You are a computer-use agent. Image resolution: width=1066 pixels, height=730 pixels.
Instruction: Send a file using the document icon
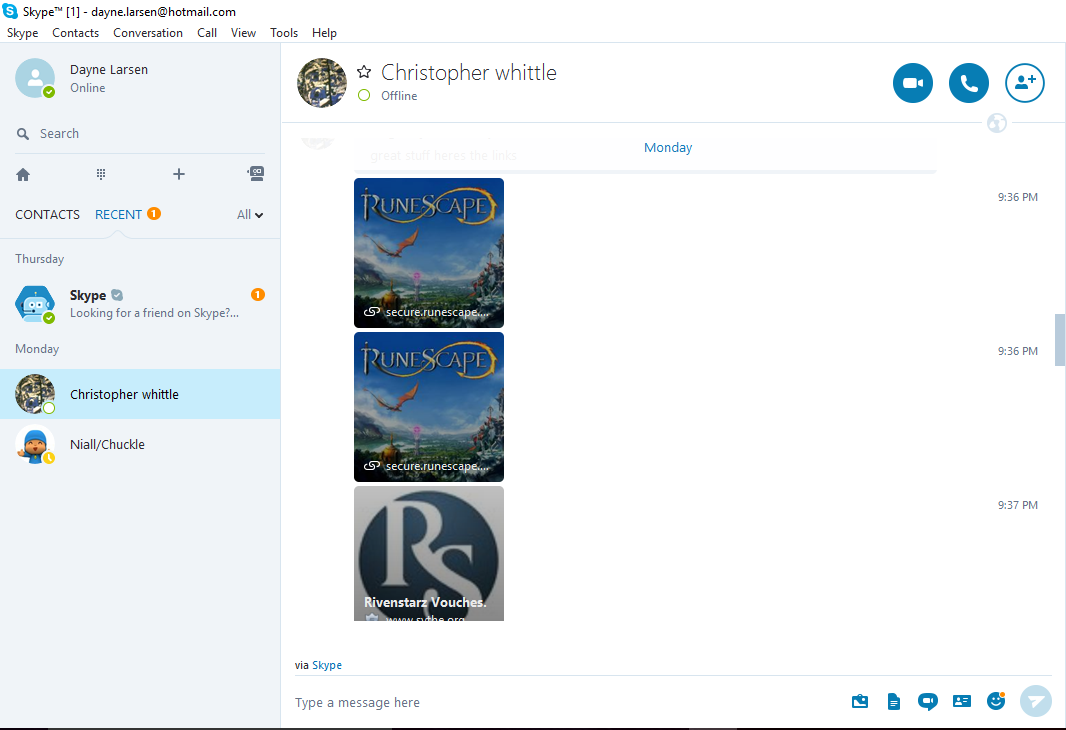[894, 701]
